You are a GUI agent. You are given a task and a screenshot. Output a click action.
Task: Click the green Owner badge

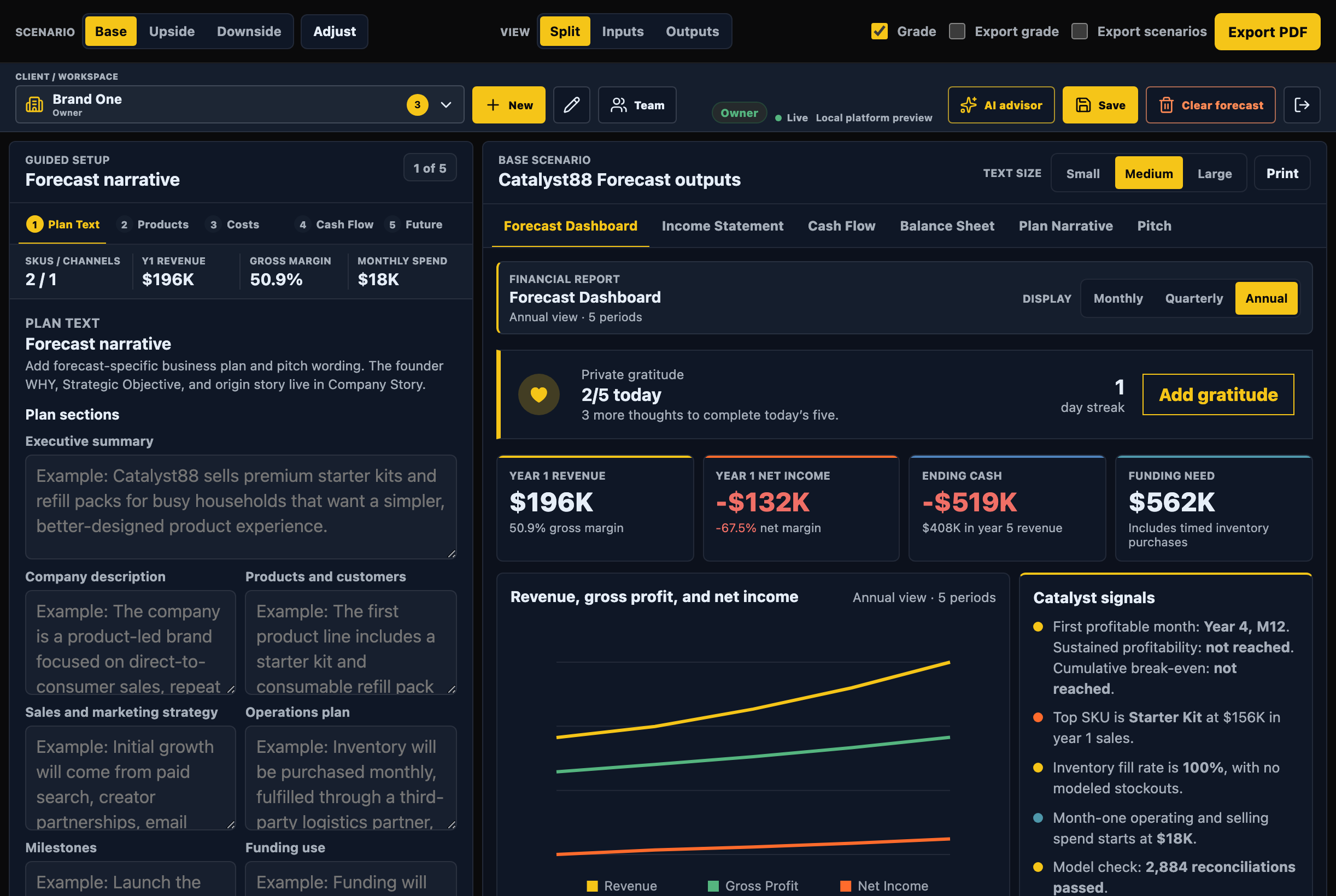coord(739,113)
